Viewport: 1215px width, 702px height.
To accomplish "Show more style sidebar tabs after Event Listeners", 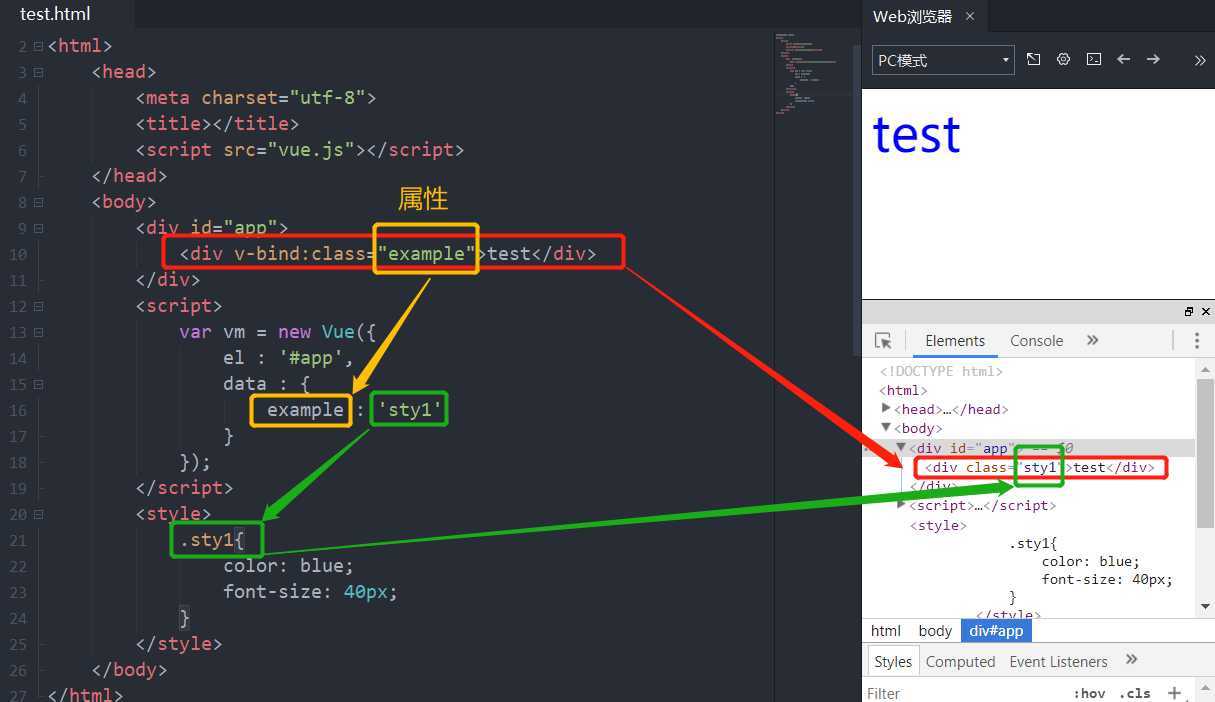I will pos(1132,660).
